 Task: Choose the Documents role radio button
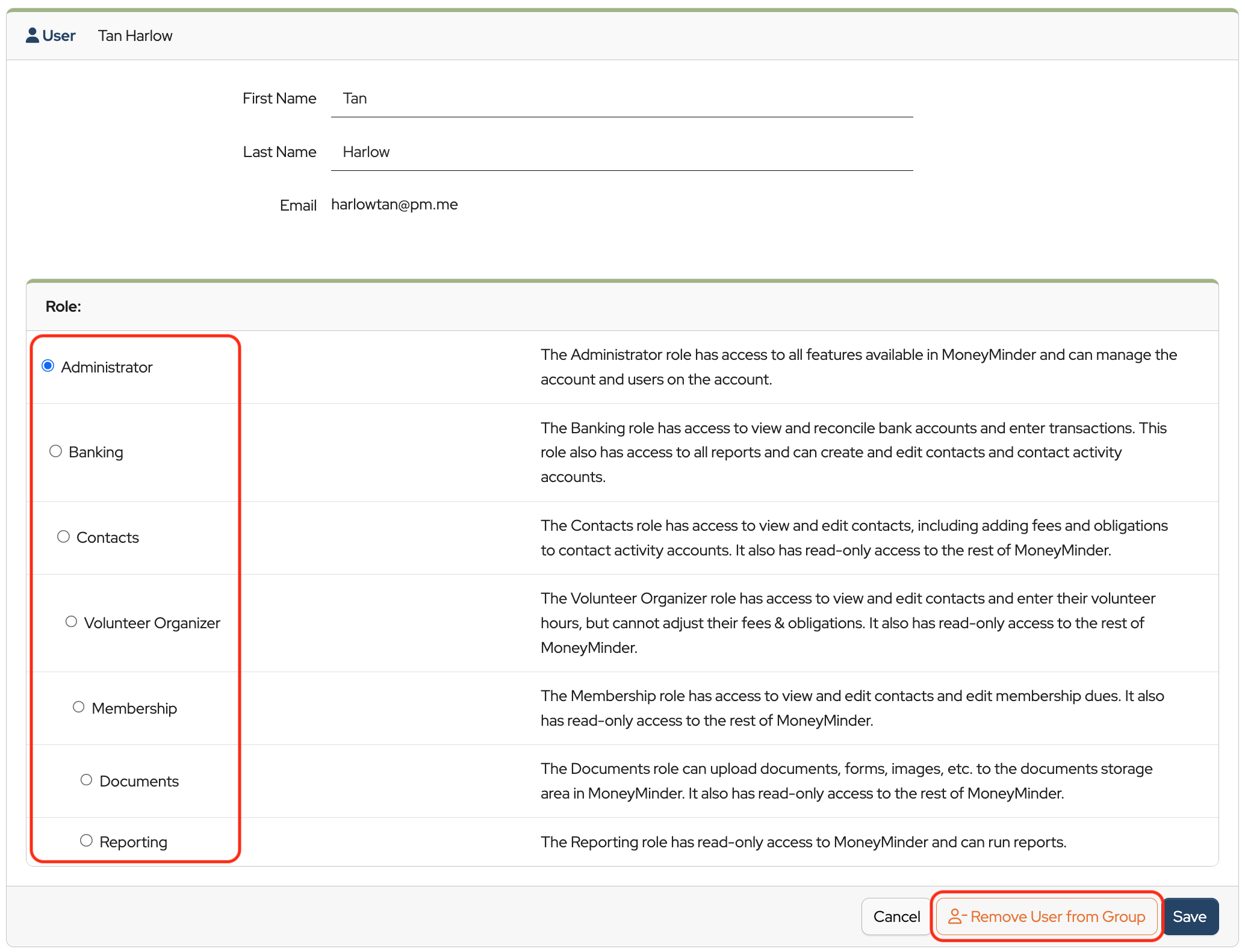coord(86,780)
